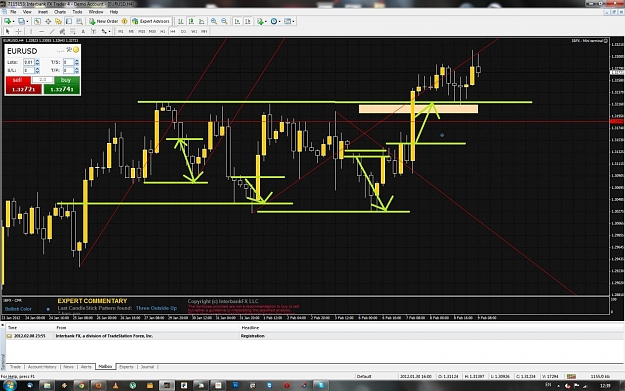Open the Windows Start button

coord(10,385)
